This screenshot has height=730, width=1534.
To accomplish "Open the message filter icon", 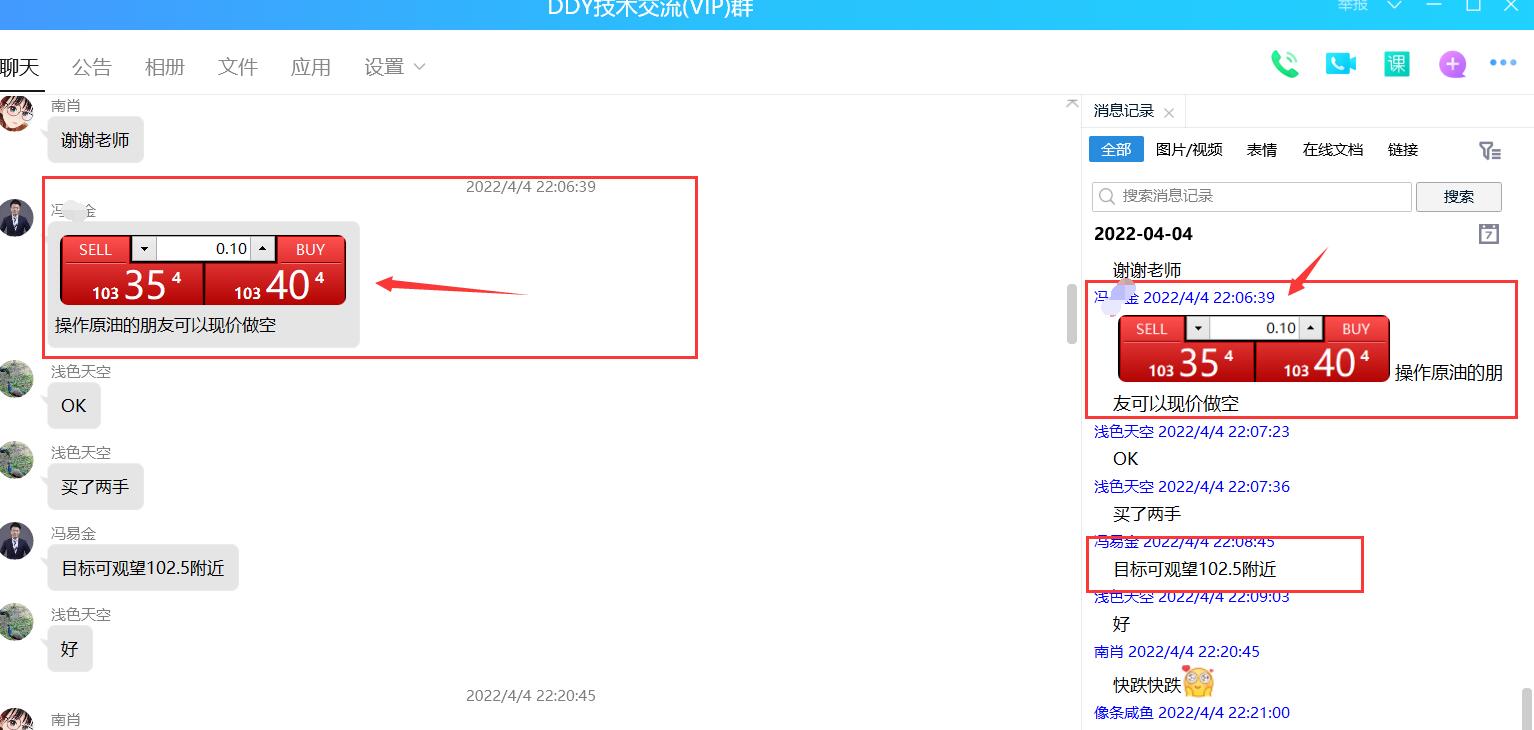I will pyautogui.click(x=1489, y=150).
